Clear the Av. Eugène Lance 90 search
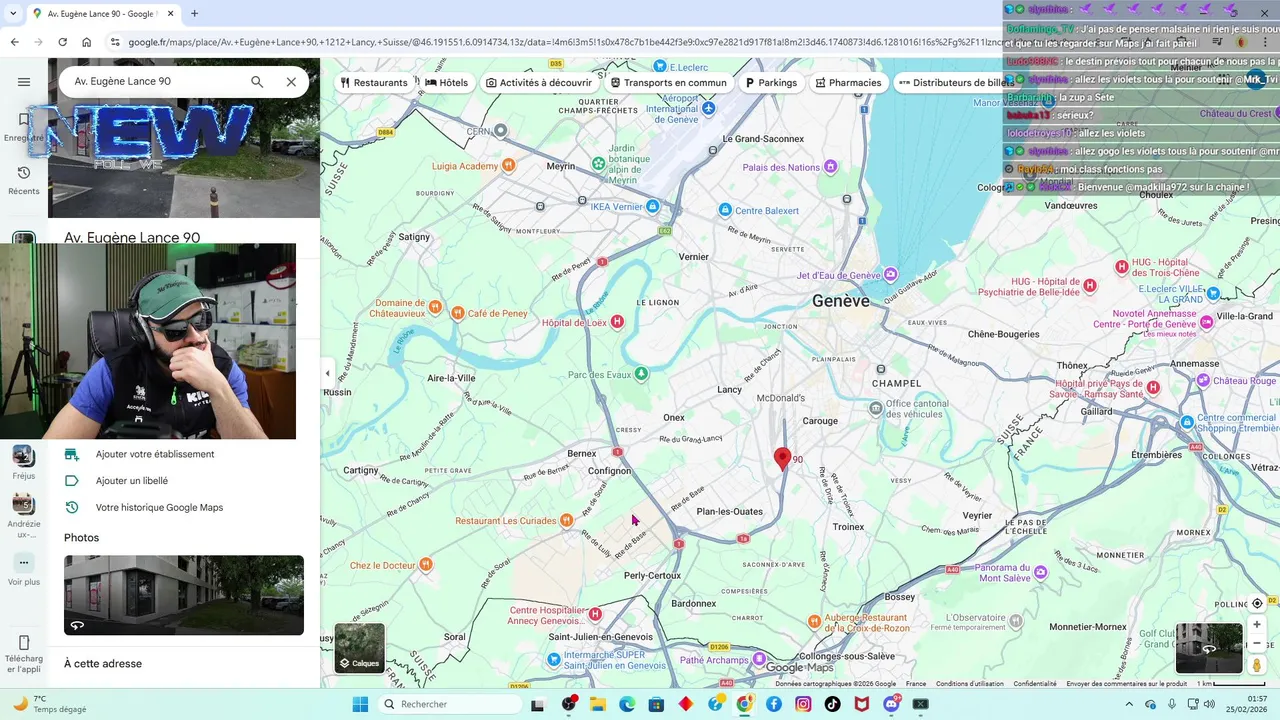Screen dimensions: 1280x720 click(x=291, y=82)
